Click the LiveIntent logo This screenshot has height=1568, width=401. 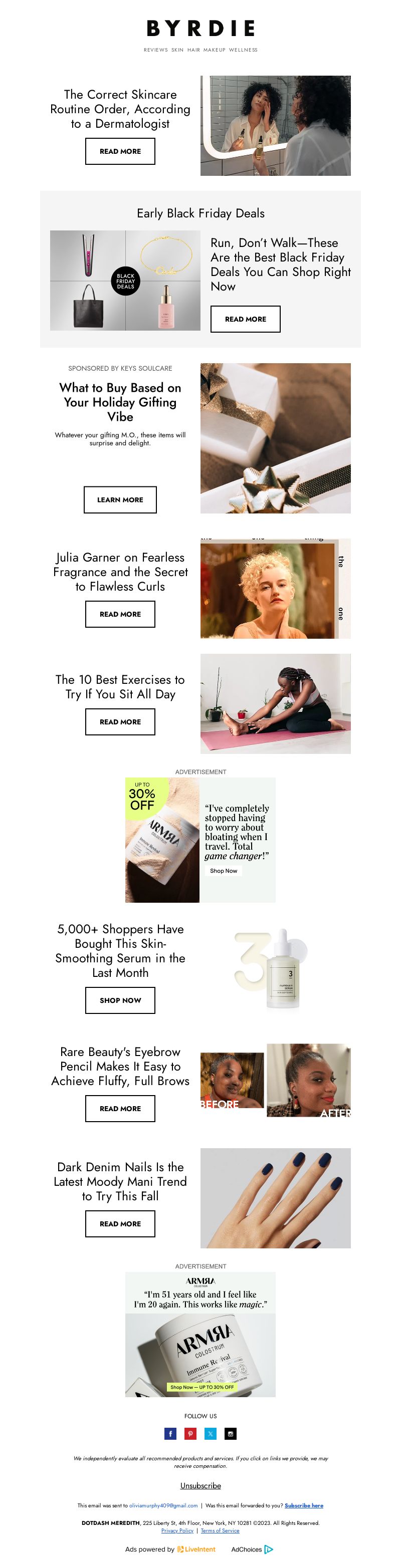click(x=196, y=1549)
